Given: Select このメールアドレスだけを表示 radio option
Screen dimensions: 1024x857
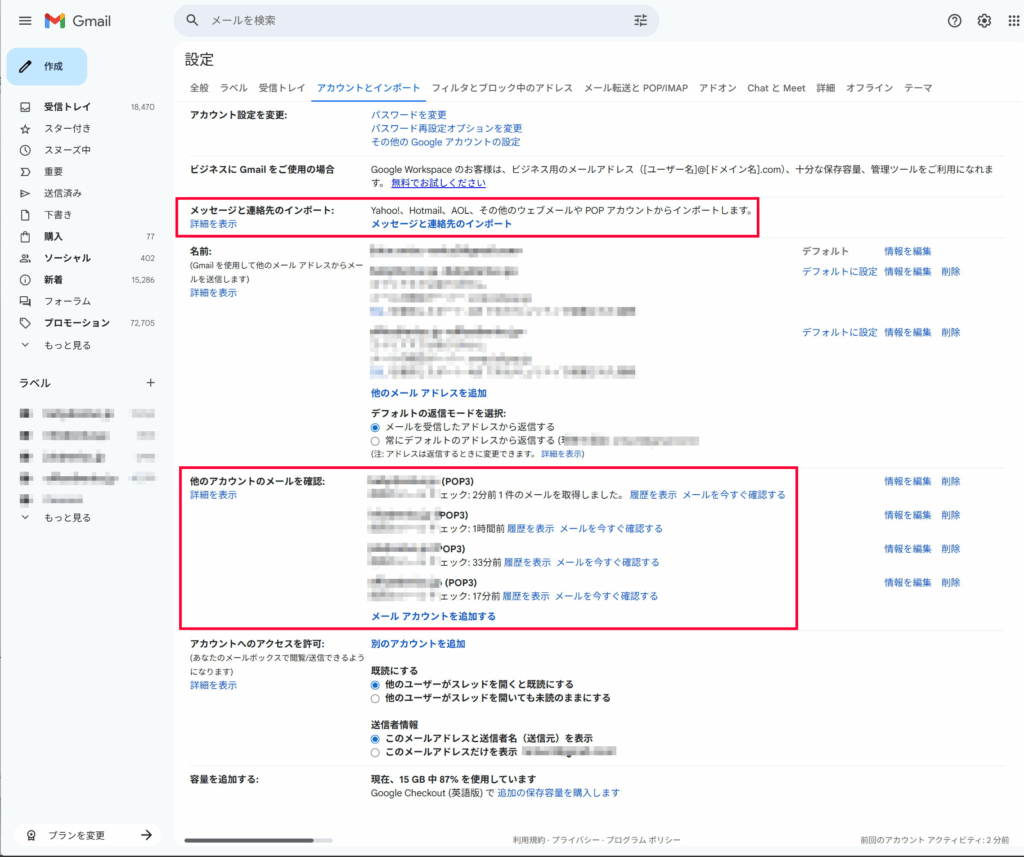Looking at the screenshot, I should 376,752.
